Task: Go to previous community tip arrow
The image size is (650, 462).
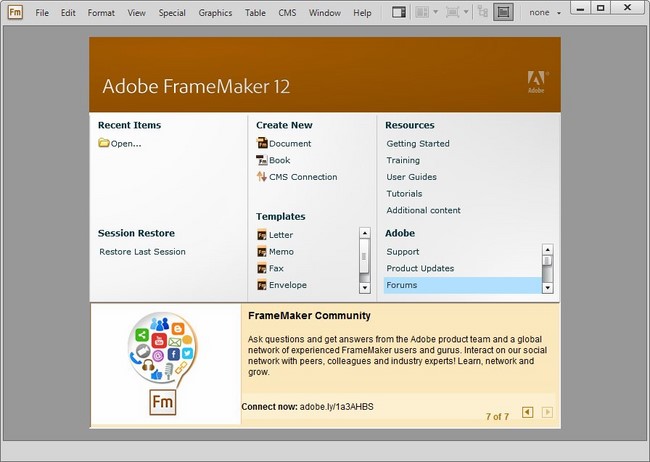Action: click(528, 412)
